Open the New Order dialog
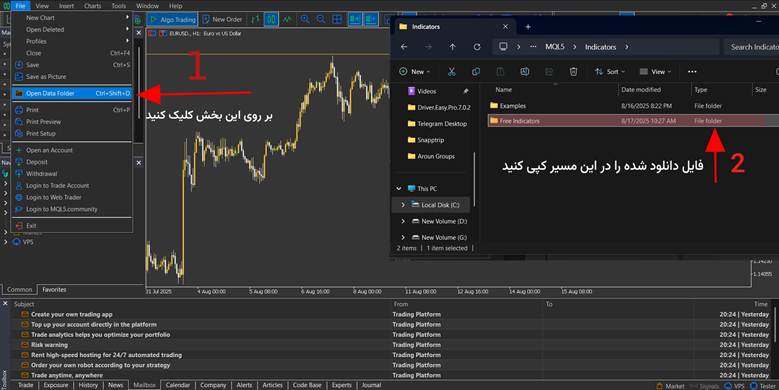The width and height of the screenshot is (779, 390). tap(222, 19)
